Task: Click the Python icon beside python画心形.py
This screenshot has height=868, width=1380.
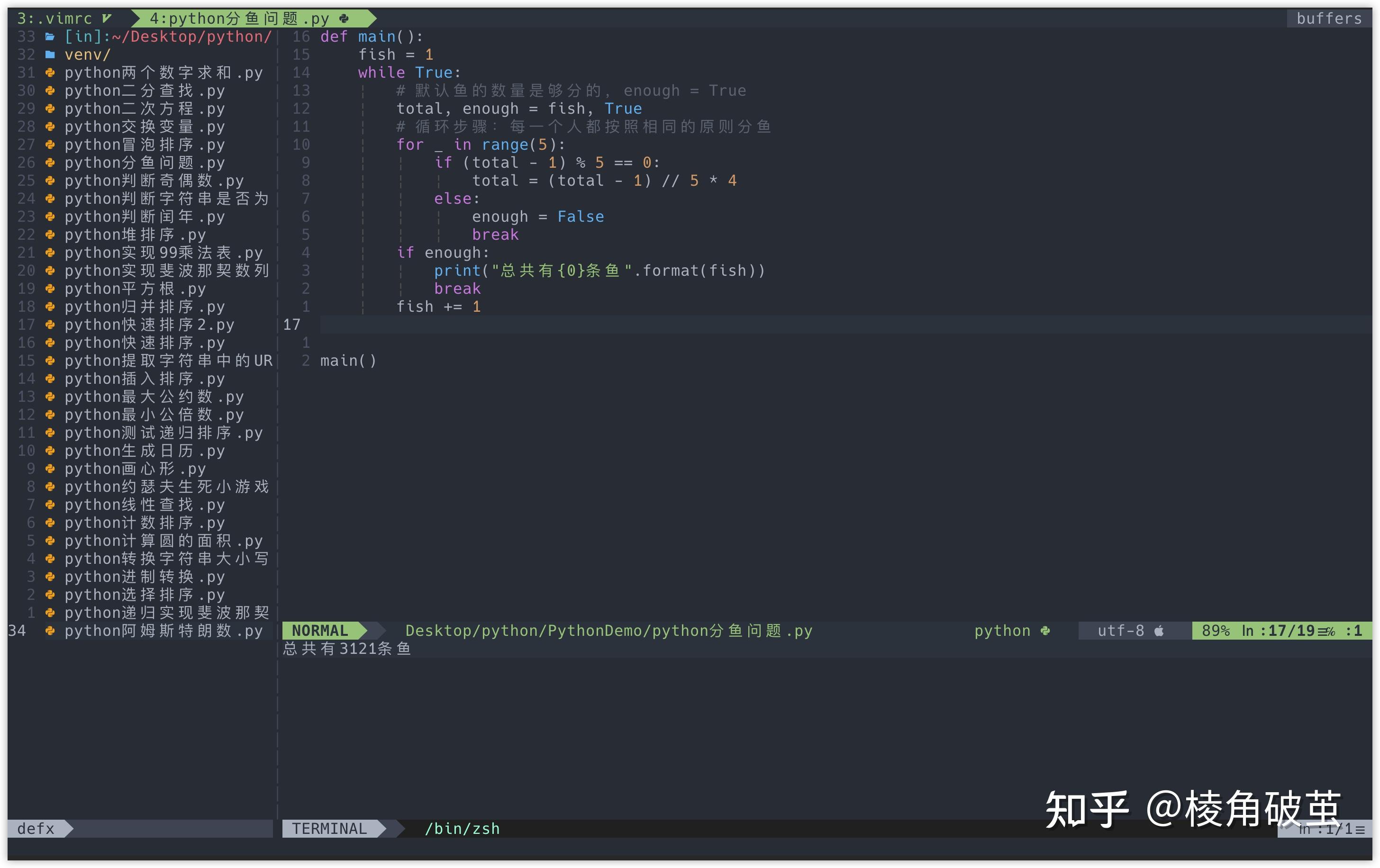Action: pos(49,469)
